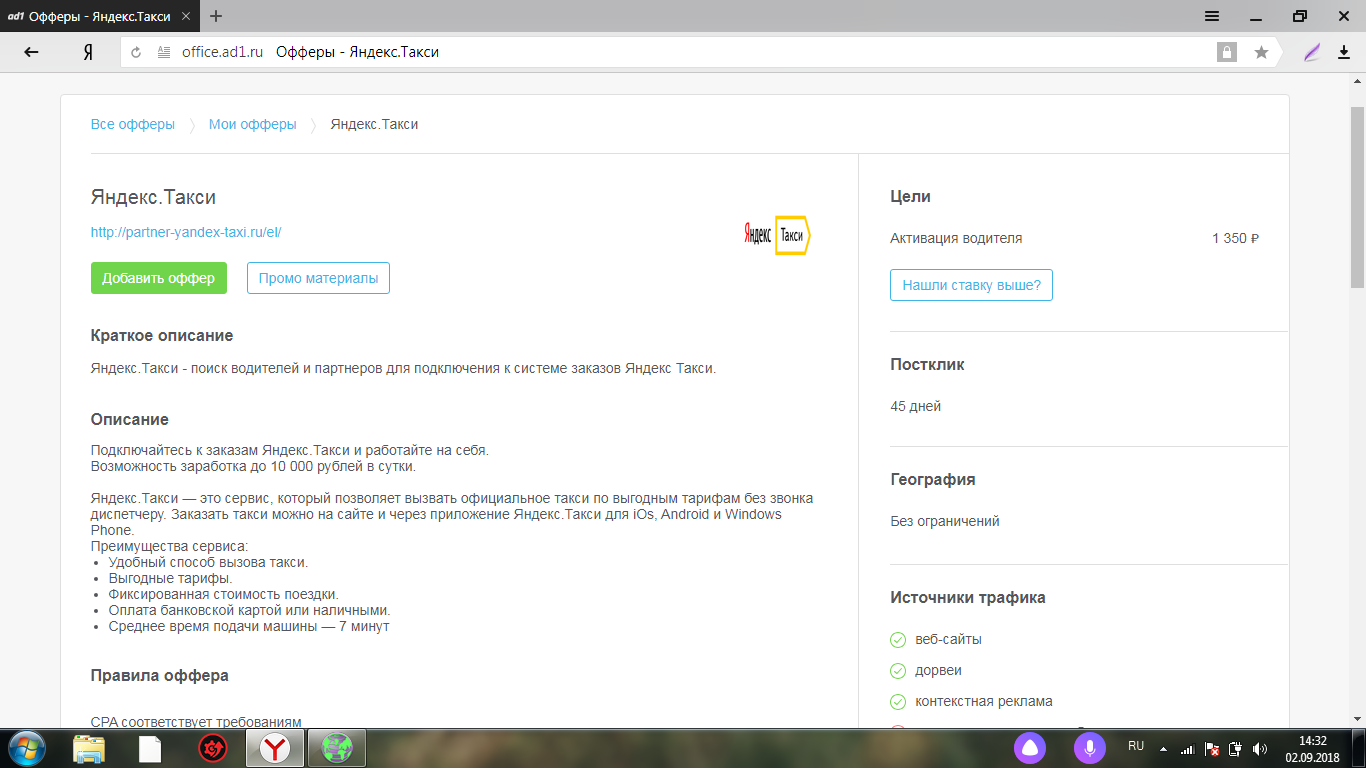Click the purple feather icon in toolbar
Image resolution: width=1366 pixels, height=768 pixels.
pyautogui.click(x=1312, y=52)
